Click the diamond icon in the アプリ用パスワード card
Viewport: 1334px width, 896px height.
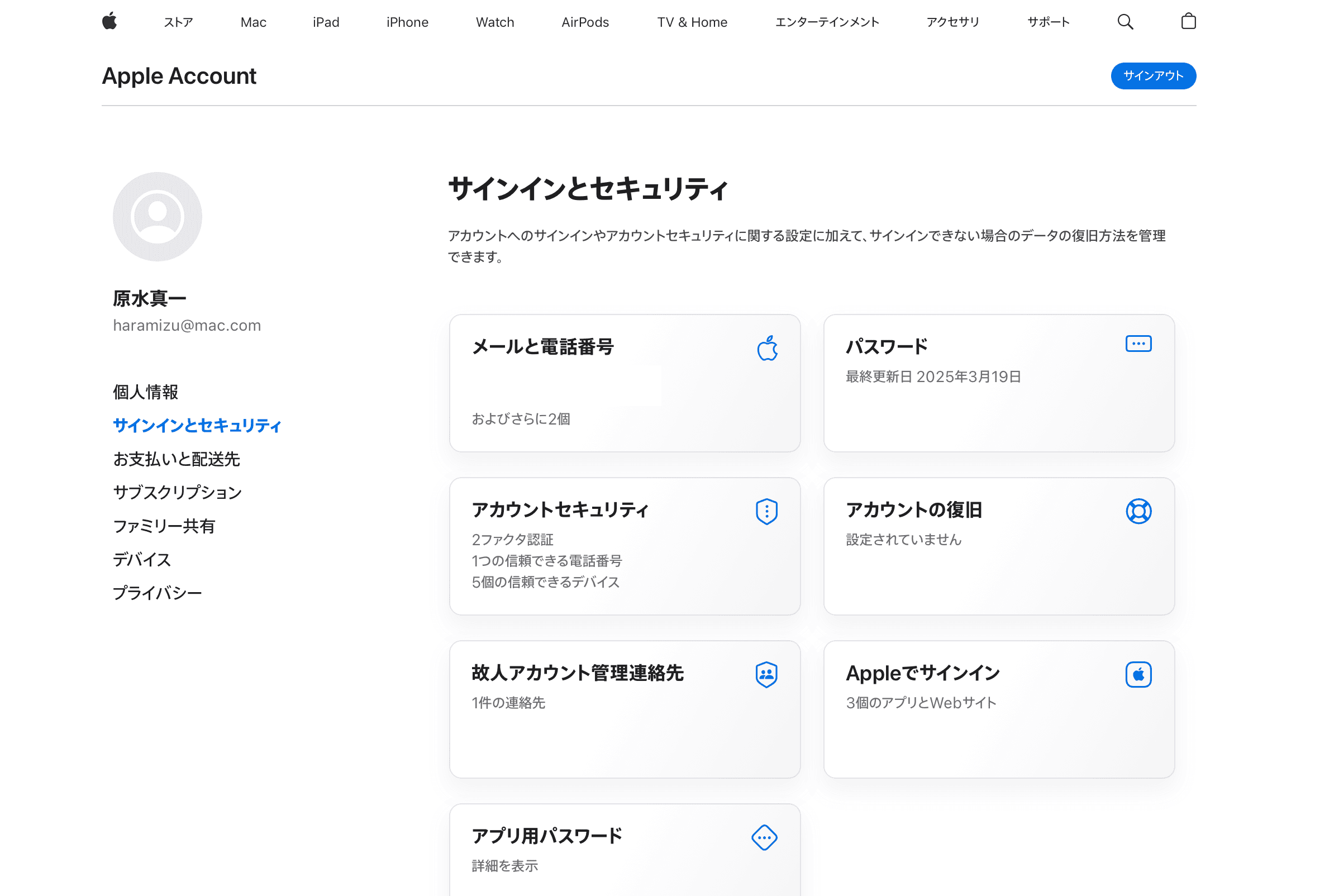tap(764, 837)
